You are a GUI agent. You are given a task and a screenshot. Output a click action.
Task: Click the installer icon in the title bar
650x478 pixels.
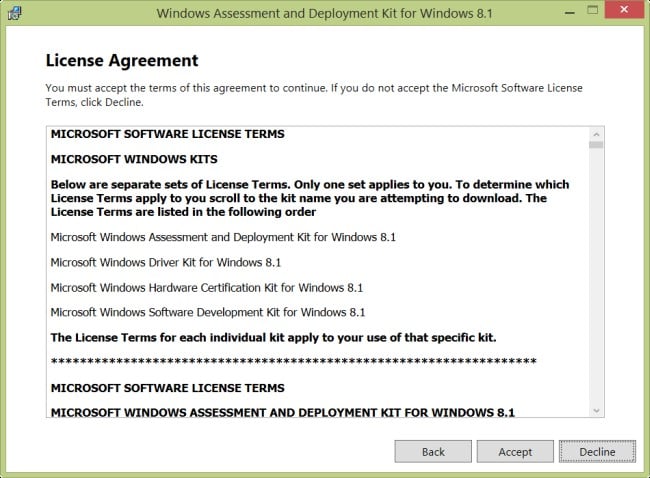pos(15,13)
